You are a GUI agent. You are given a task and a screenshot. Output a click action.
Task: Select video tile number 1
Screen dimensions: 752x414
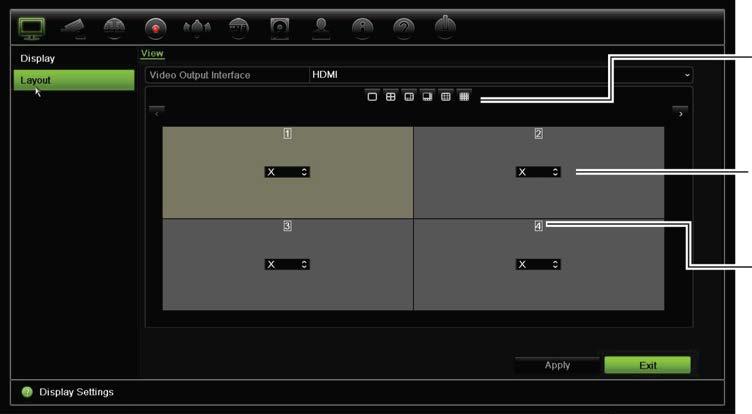(288, 173)
